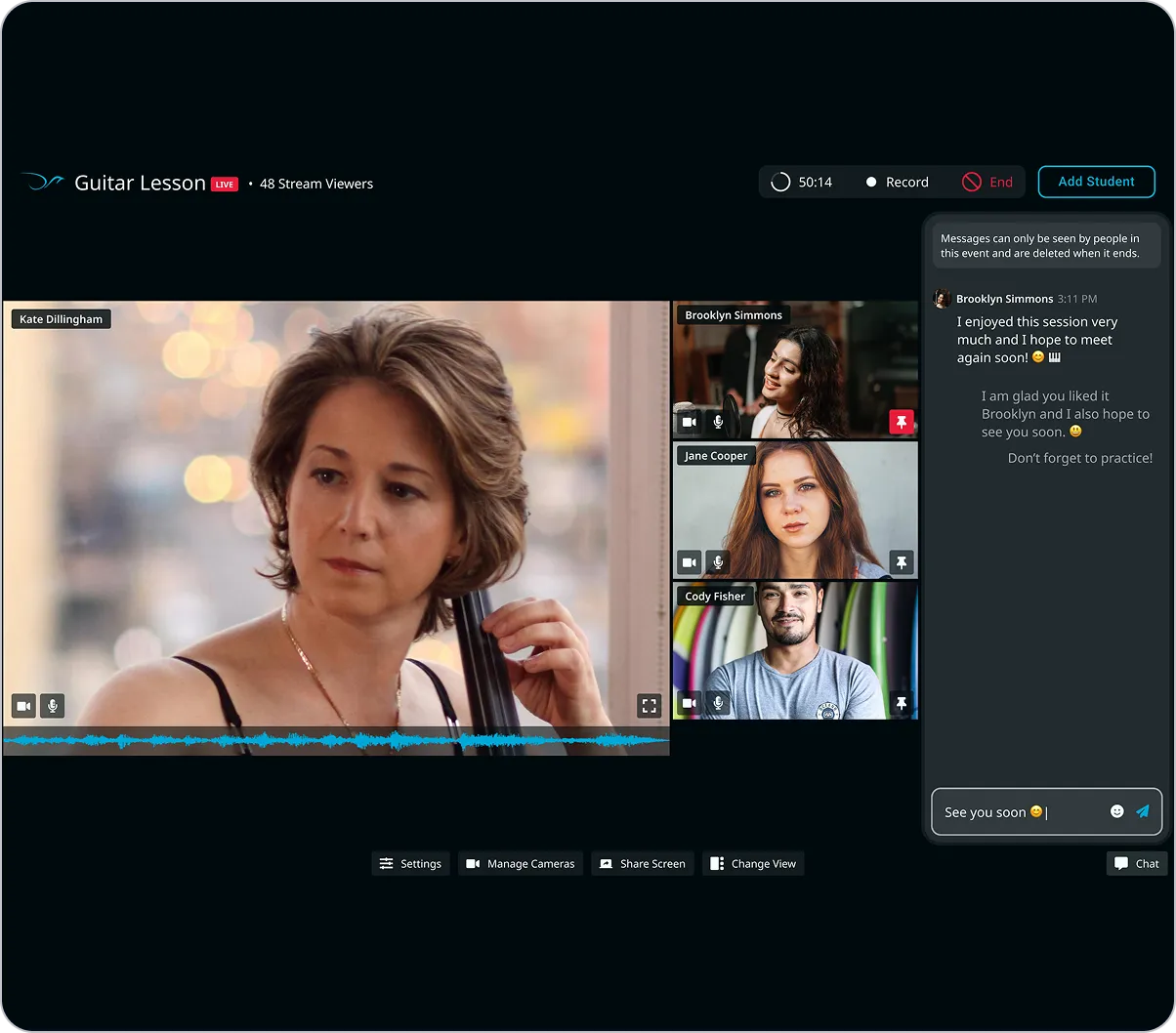Open Manage Cameras options
This screenshot has height=1033, width=1176.
coord(520,863)
